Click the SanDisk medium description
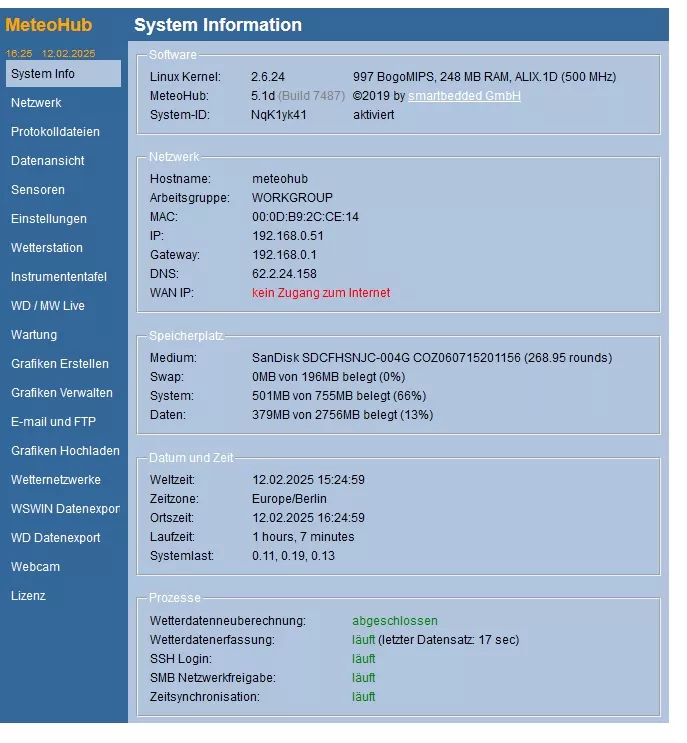 tap(432, 358)
